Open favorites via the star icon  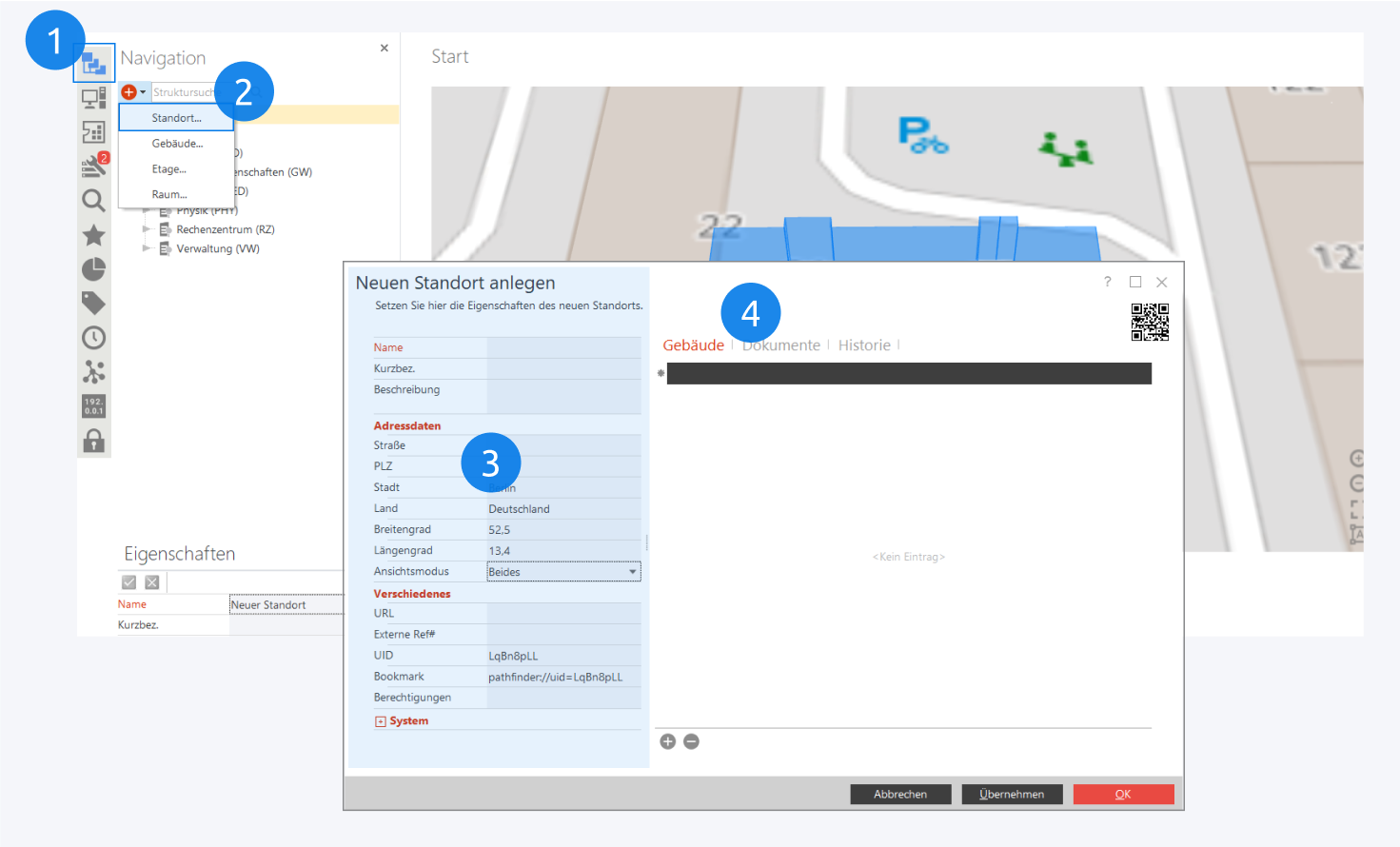[93, 235]
